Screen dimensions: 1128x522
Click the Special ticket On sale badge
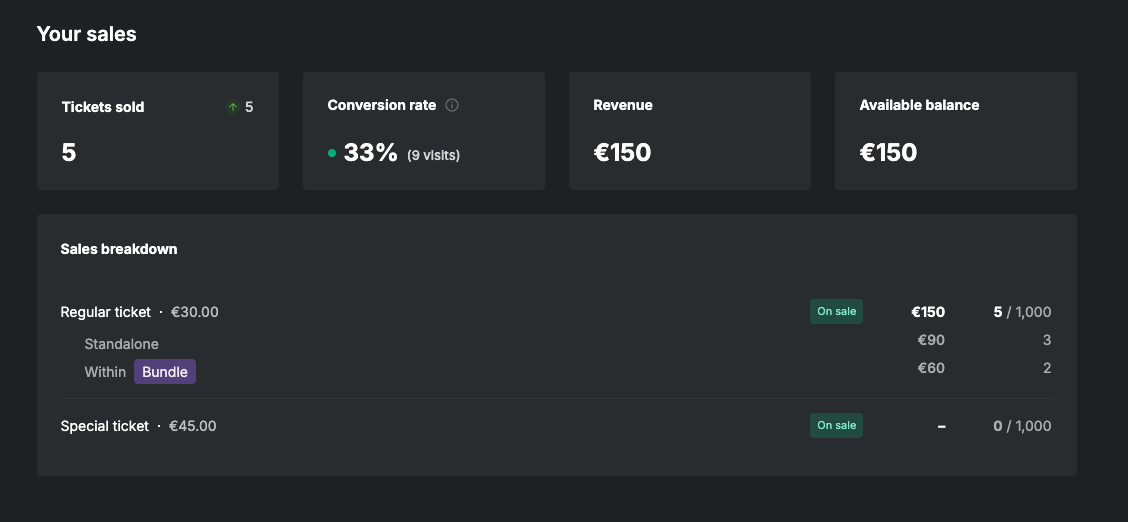(x=836, y=425)
